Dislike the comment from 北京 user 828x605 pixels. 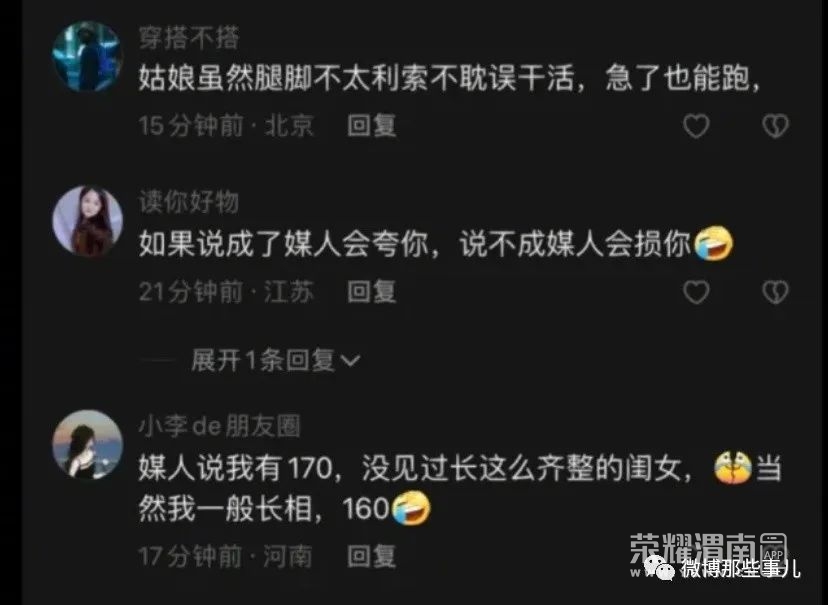775,126
